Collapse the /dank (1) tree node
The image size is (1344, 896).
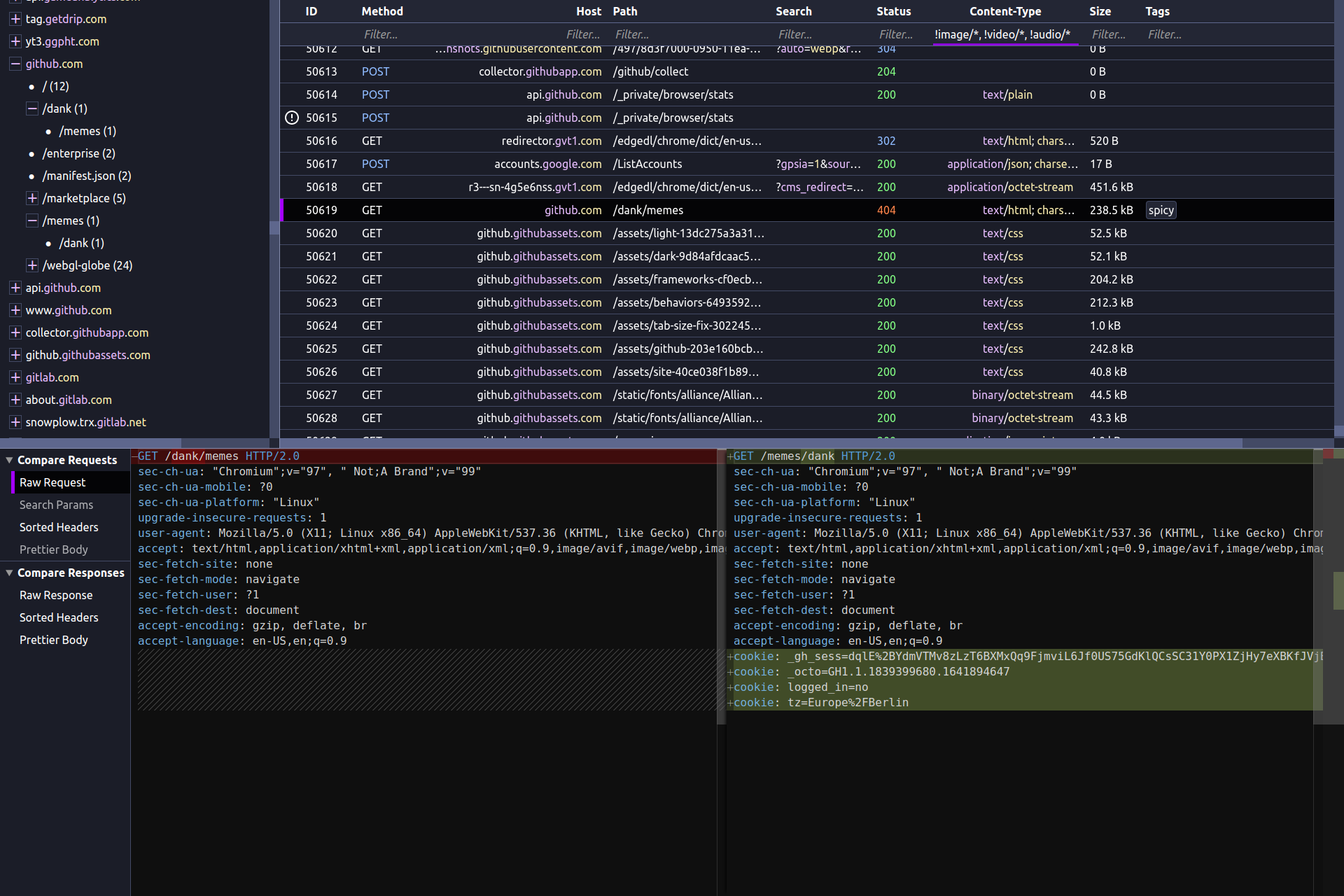31,108
